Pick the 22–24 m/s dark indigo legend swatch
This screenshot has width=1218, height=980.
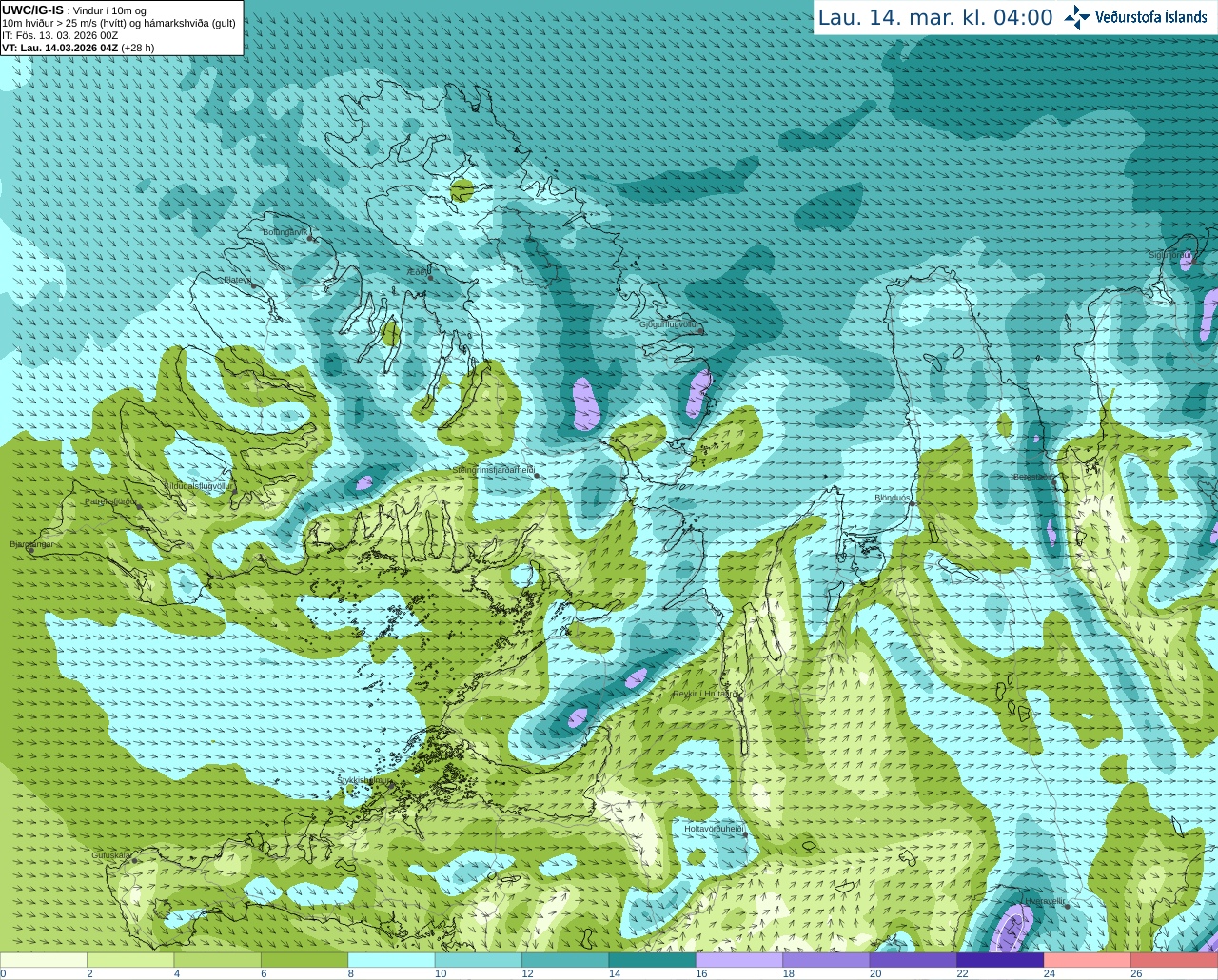(1000, 960)
